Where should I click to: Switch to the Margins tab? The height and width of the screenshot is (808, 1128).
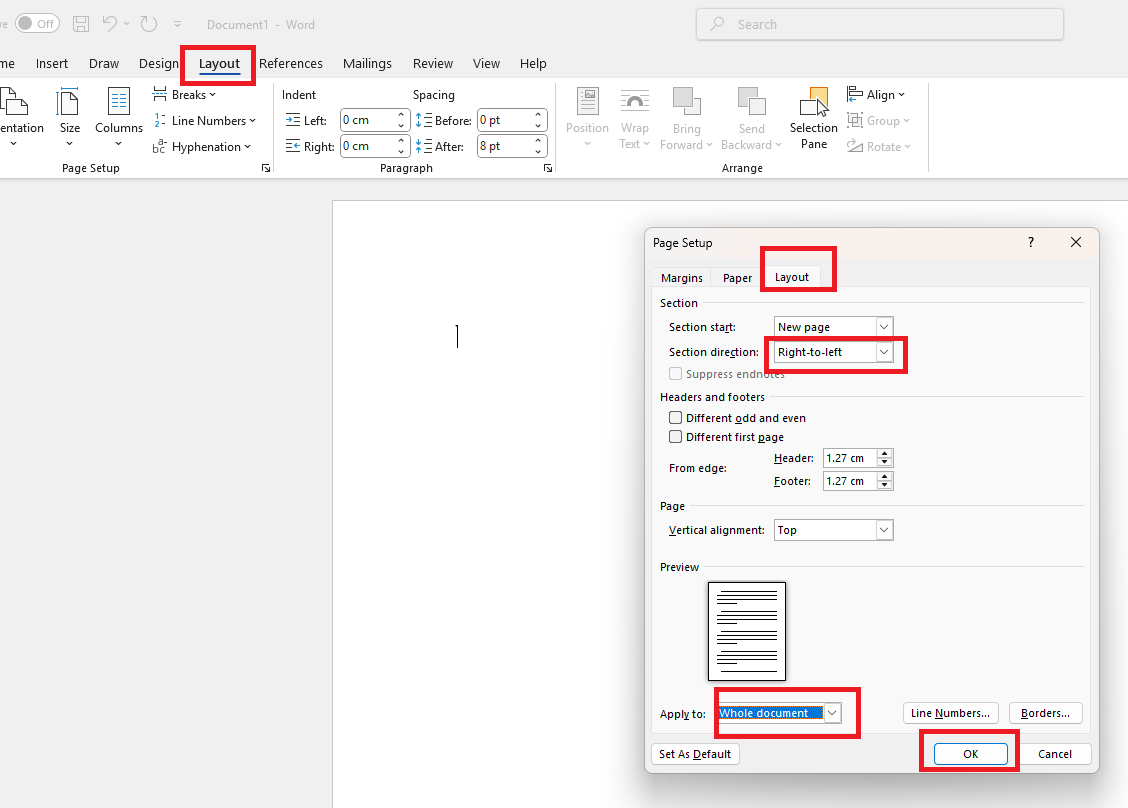click(x=682, y=278)
